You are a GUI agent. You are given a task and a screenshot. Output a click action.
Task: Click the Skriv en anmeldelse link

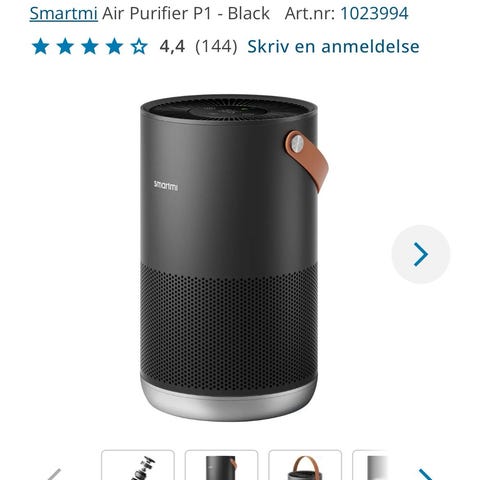[333, 46]
